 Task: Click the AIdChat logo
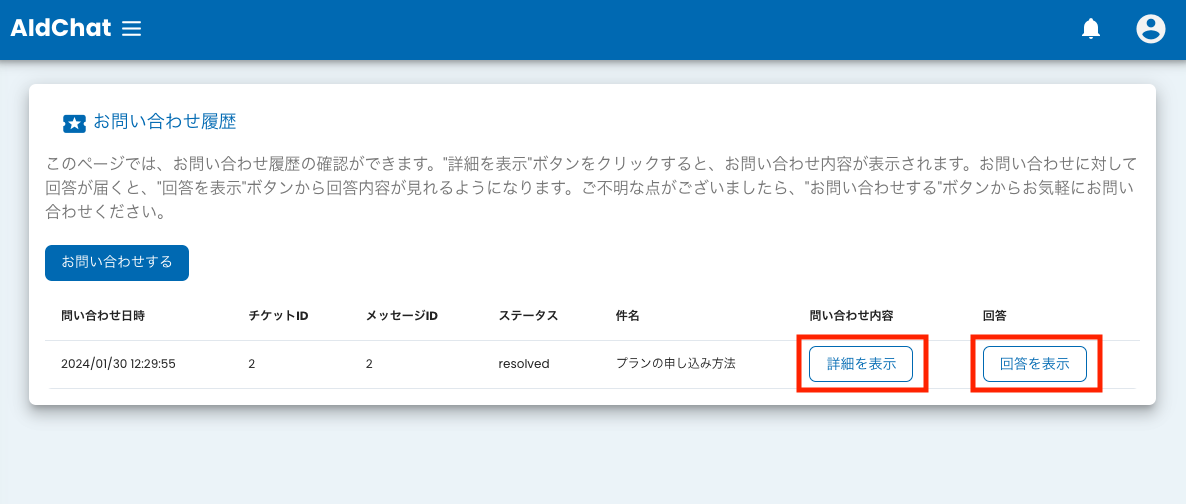(x=60, y=29)
